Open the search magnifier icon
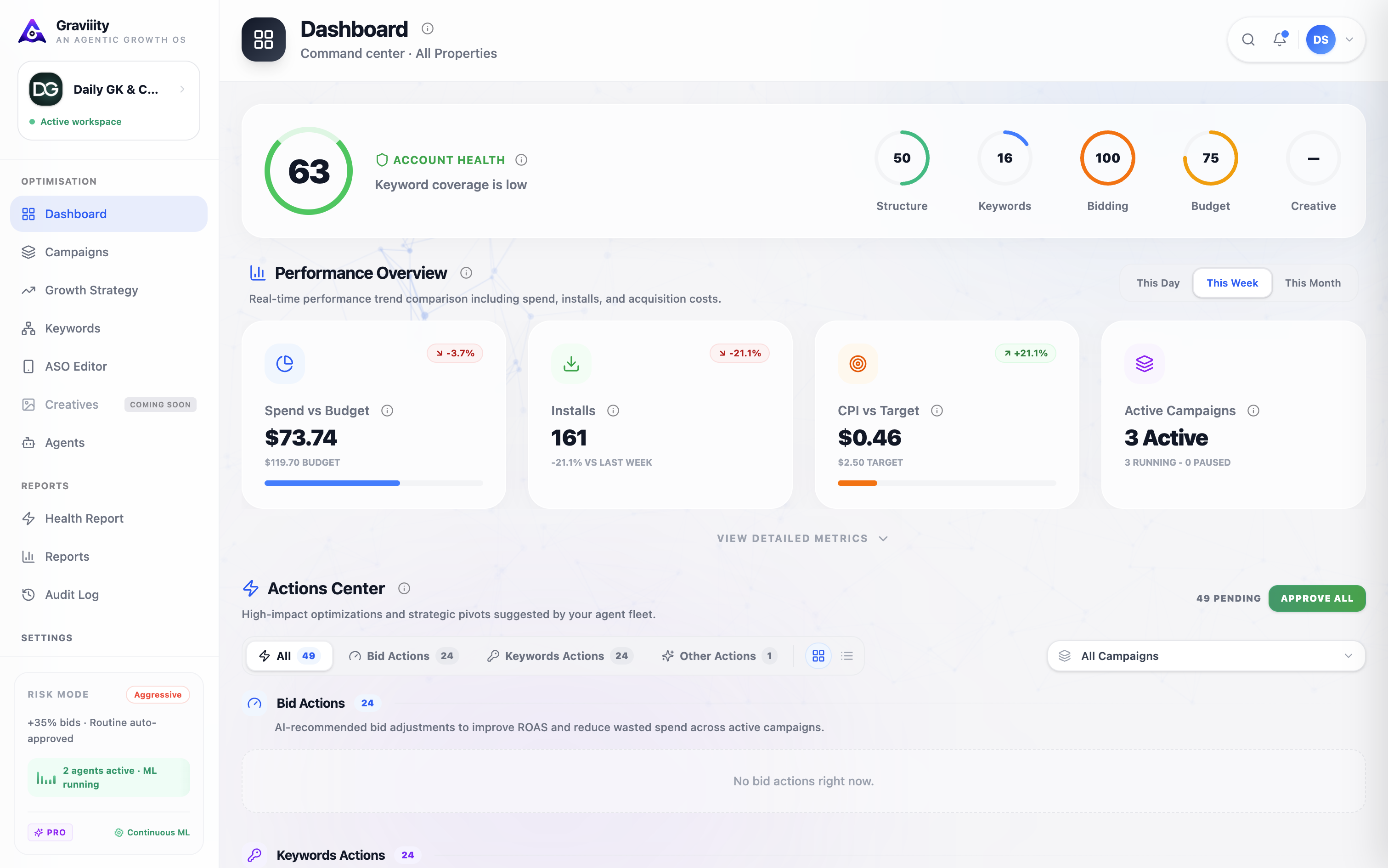The height and width of the screenshot is (868, 1388). pos(1248,39)
